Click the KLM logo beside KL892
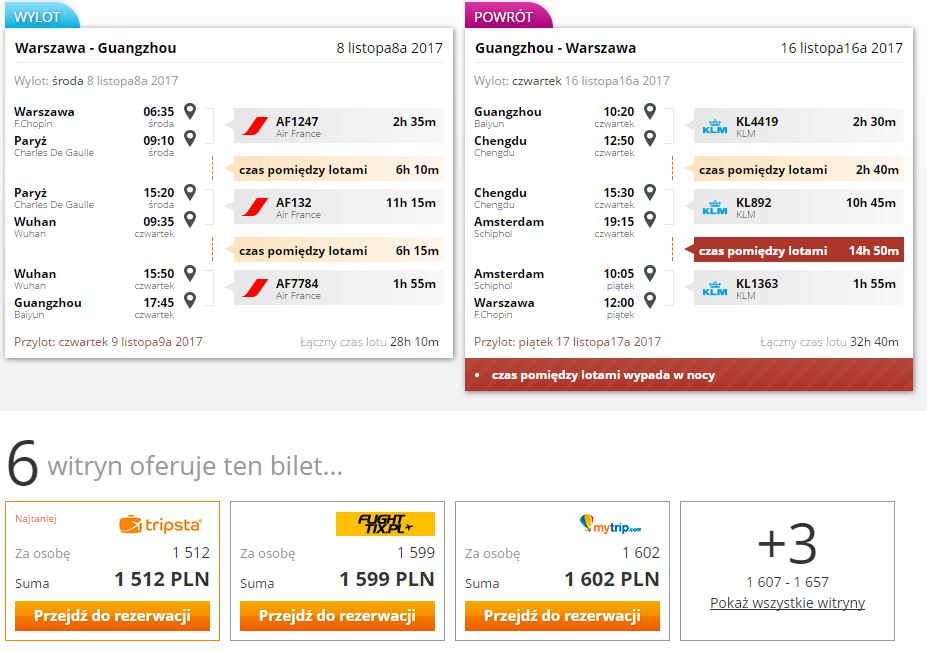 click(x=714, y=207)
